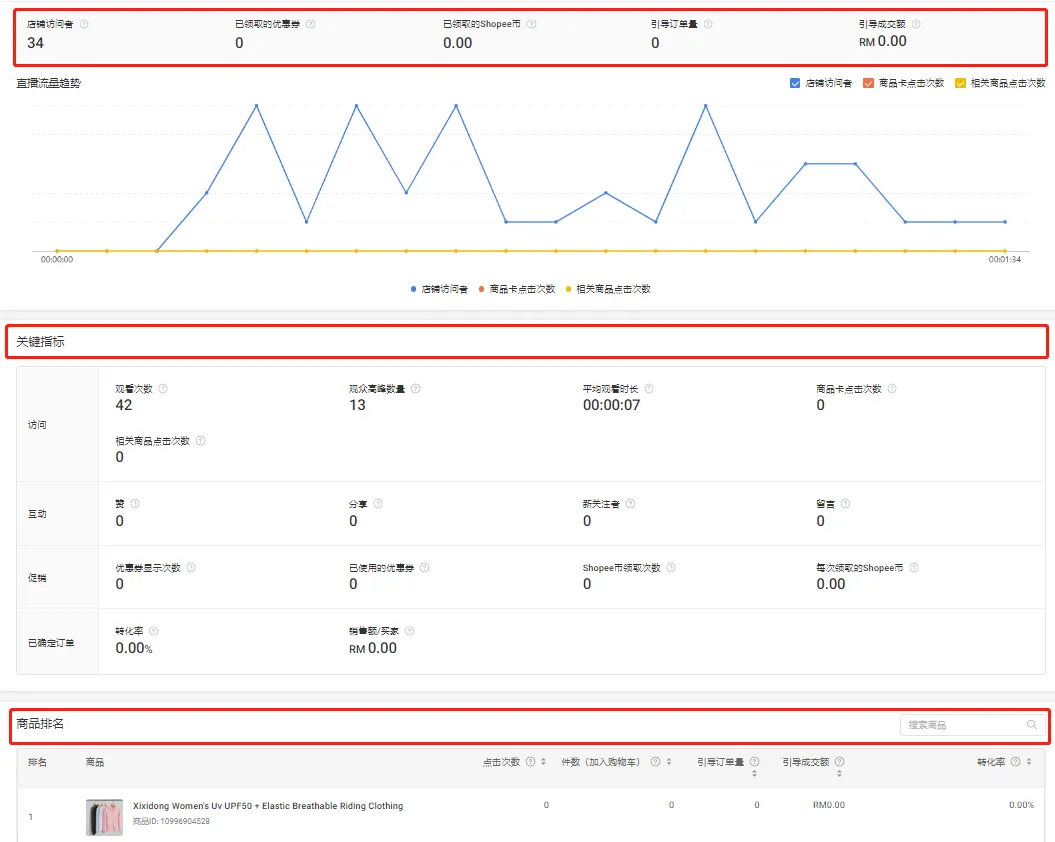Open the Xixidong Women's Uv UPF50 product link
This screenshot has width=1055, height=842.
click(x=268, y=806)
